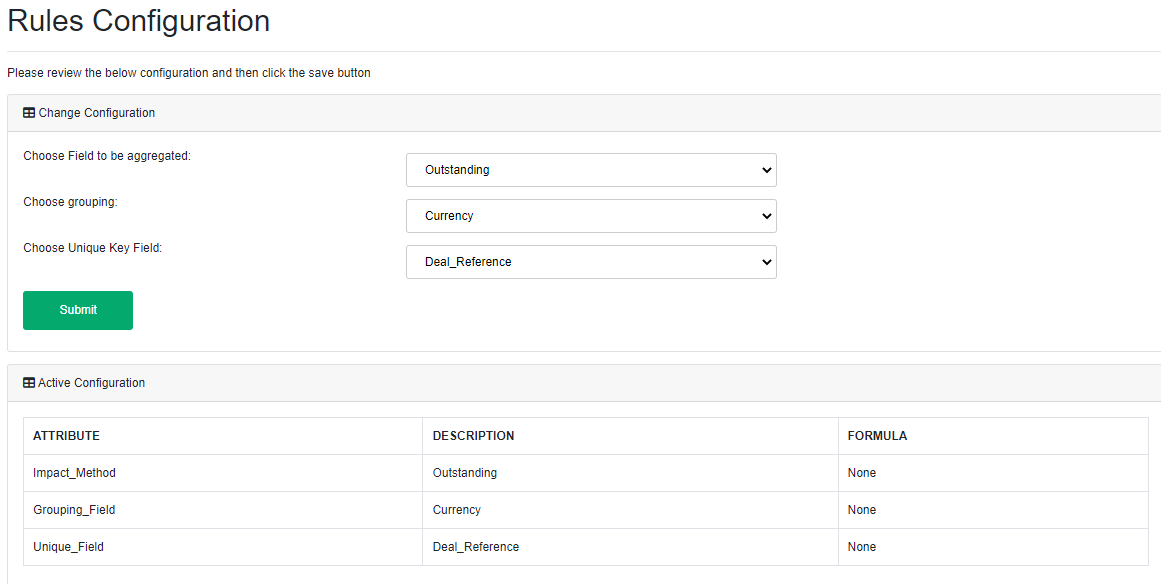Click the table icon beside Change Configuration

[x=29, y=113]
